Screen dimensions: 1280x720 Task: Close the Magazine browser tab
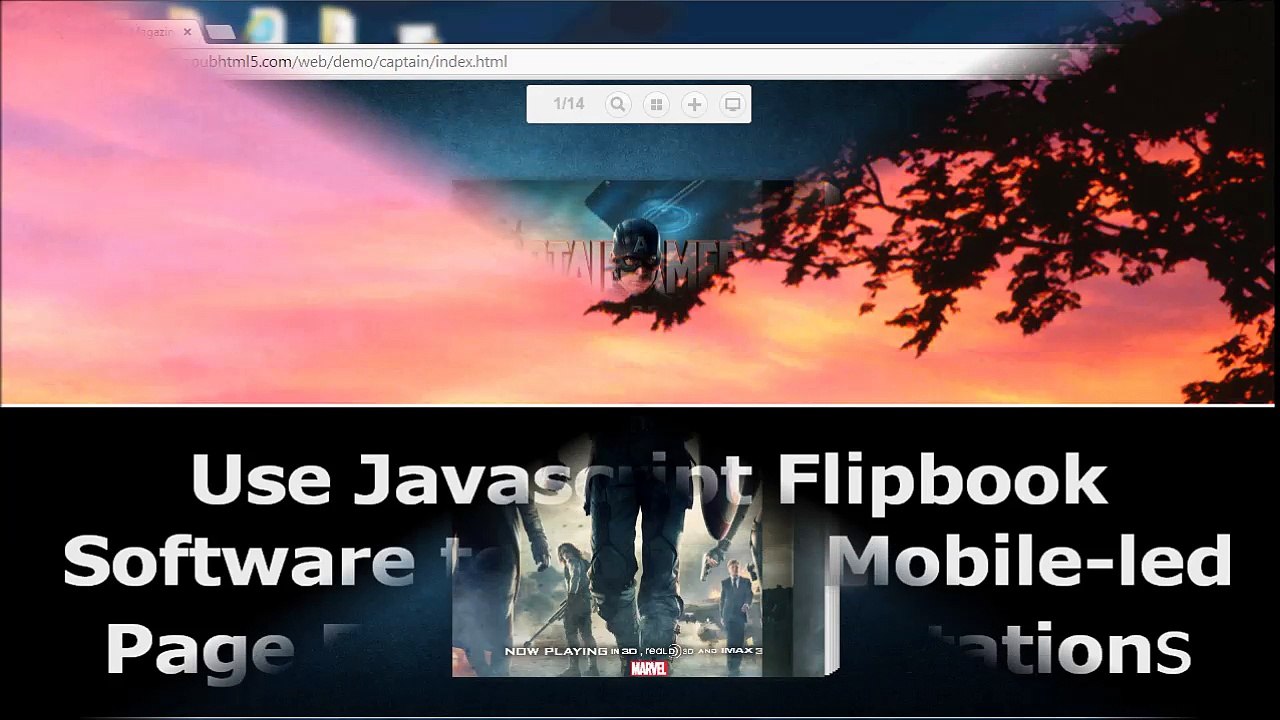pos(187,32)
